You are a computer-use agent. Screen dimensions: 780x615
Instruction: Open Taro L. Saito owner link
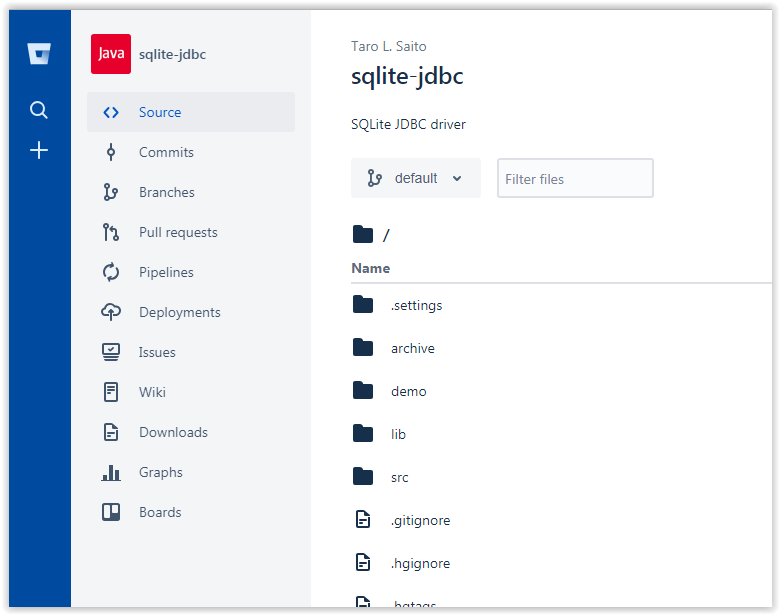click(389, 46)
